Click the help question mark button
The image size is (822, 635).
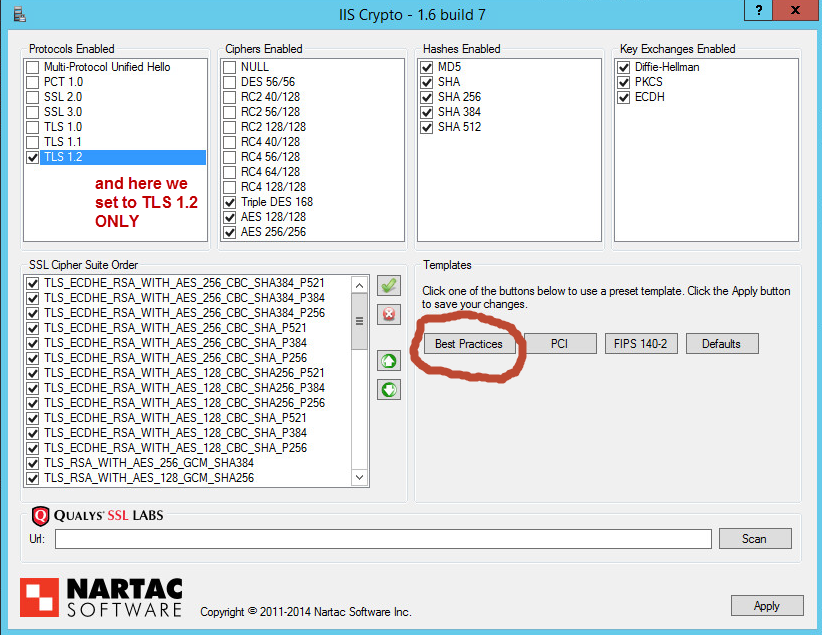[759, 10]
